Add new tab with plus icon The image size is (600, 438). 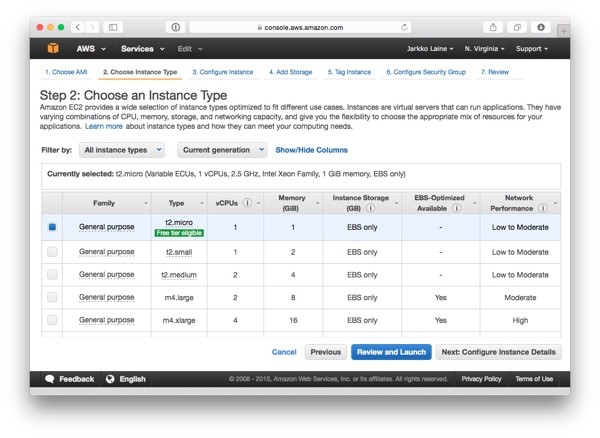coord(563,31)
